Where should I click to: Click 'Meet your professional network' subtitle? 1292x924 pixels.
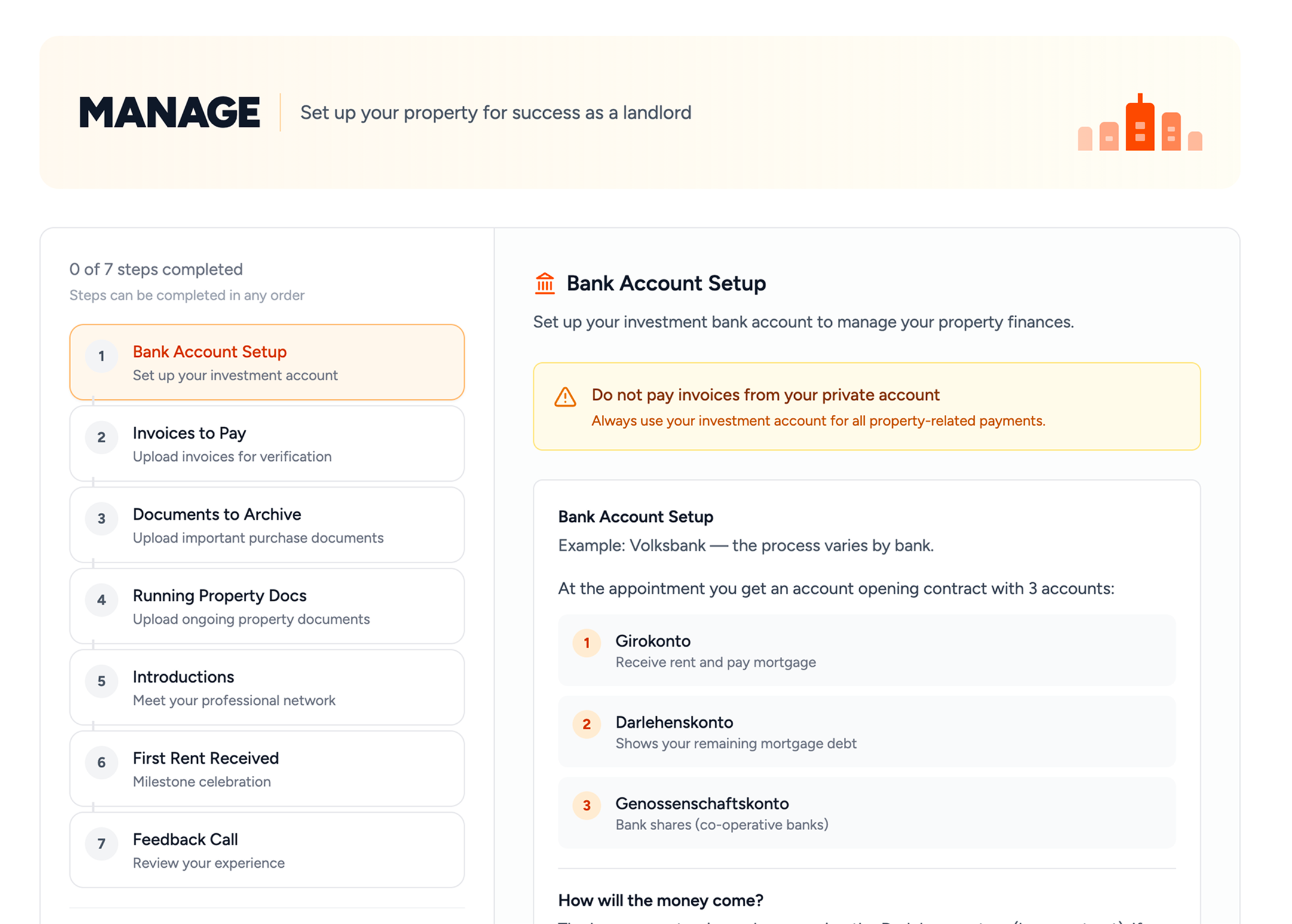tap(234, 700)
